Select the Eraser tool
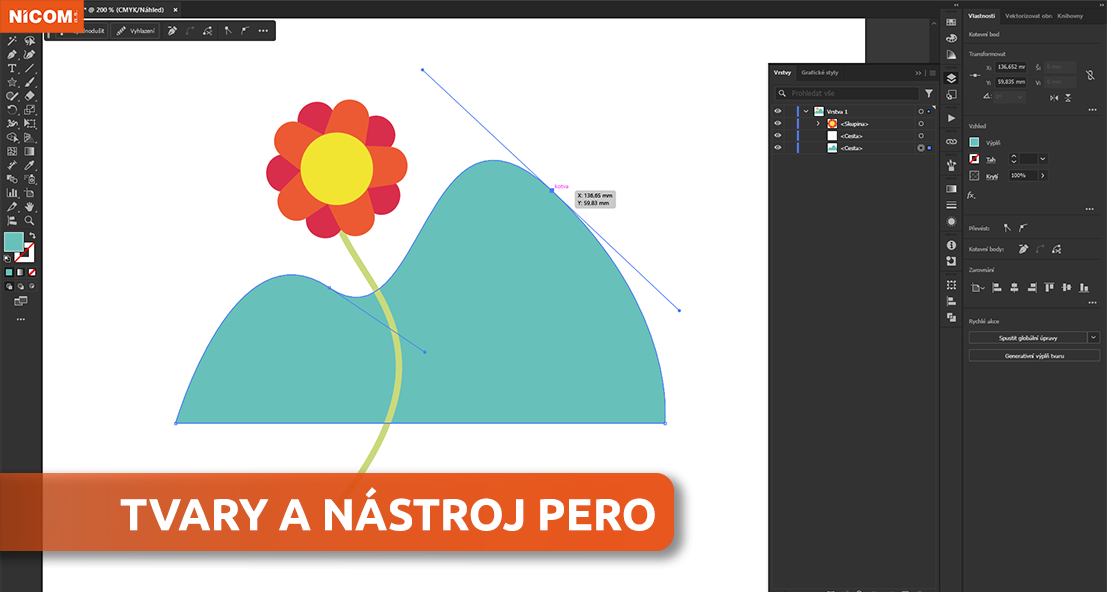Screen dimensions: 1107x592 coord(30,96)
